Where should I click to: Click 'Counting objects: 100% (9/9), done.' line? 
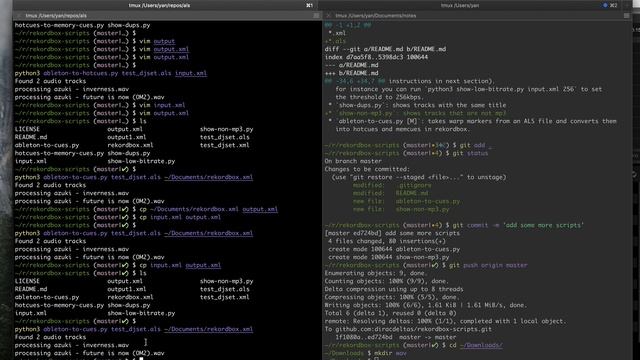387,281
